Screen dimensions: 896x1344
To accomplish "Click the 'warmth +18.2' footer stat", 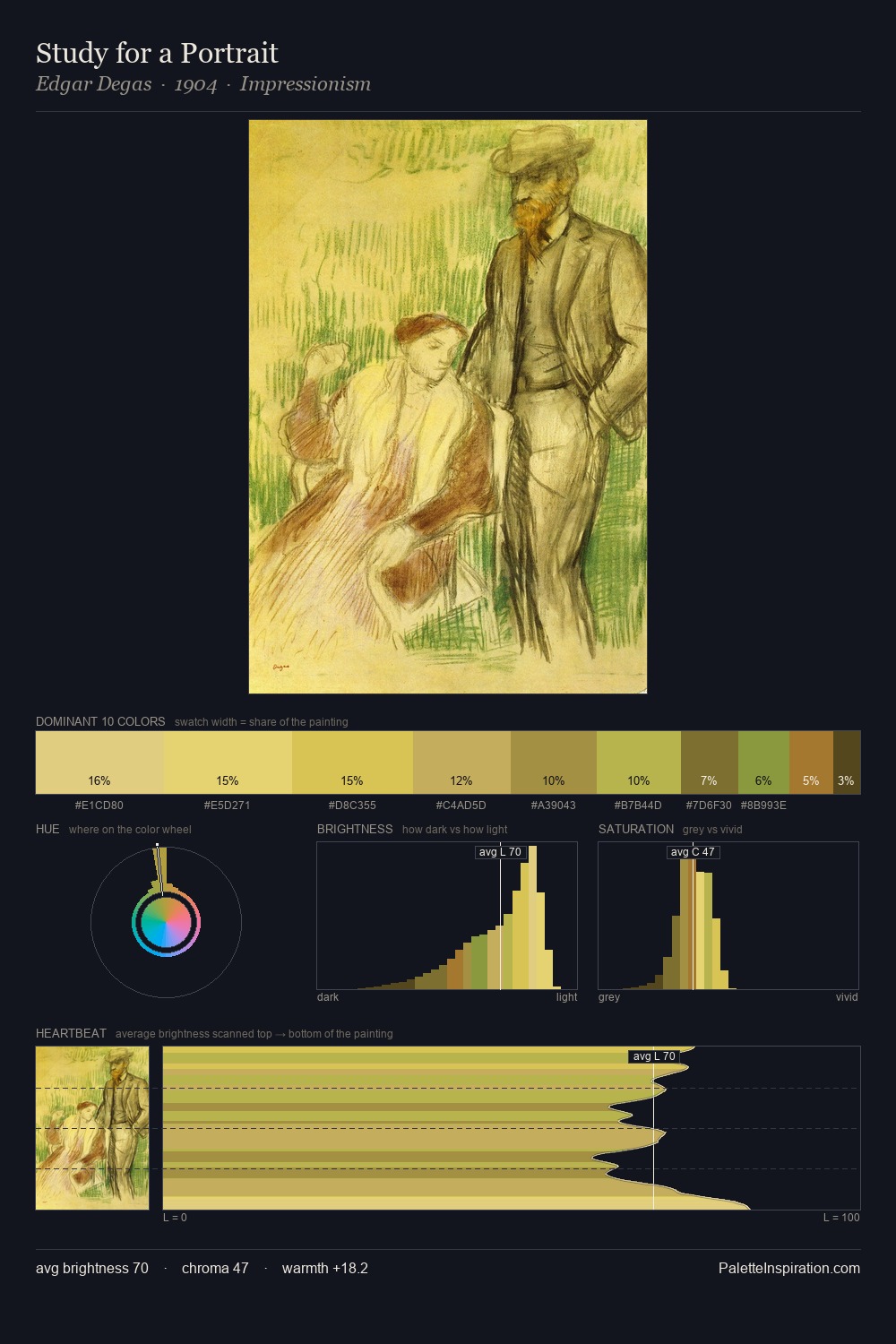I will 325,1268.
